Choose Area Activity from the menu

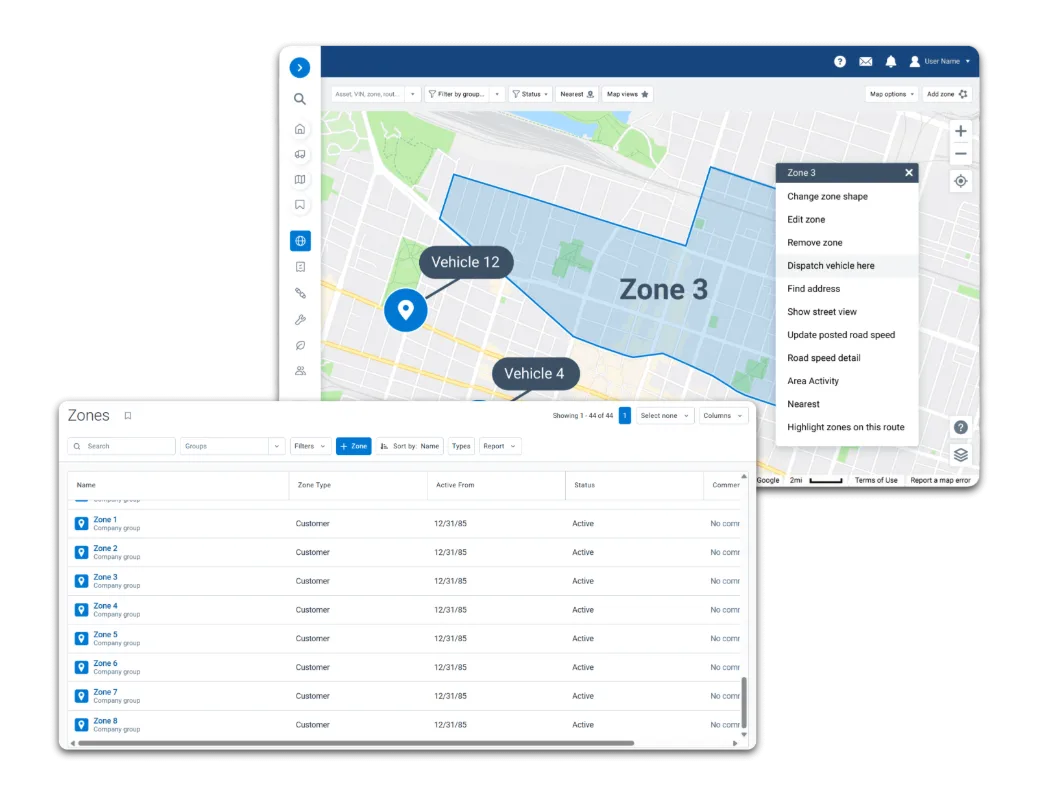coord(847,381)
